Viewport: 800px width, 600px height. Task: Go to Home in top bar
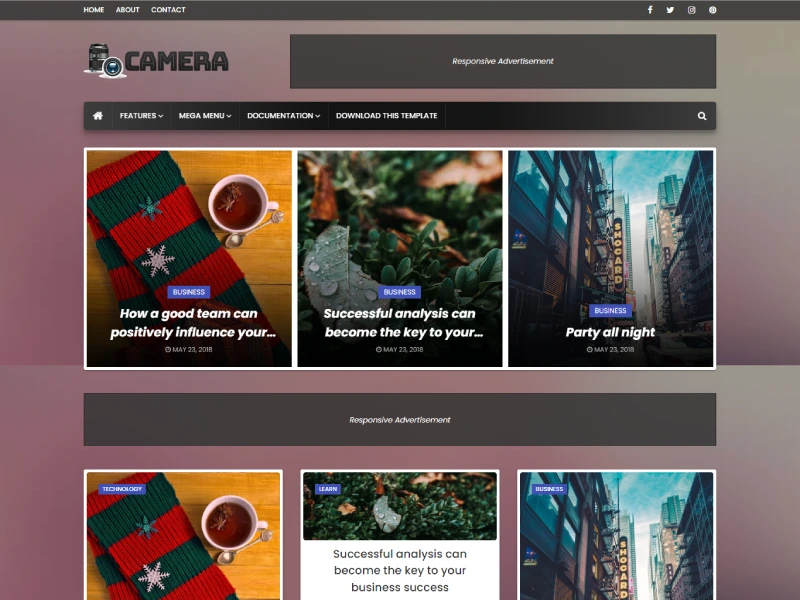[x=94, y=10]
